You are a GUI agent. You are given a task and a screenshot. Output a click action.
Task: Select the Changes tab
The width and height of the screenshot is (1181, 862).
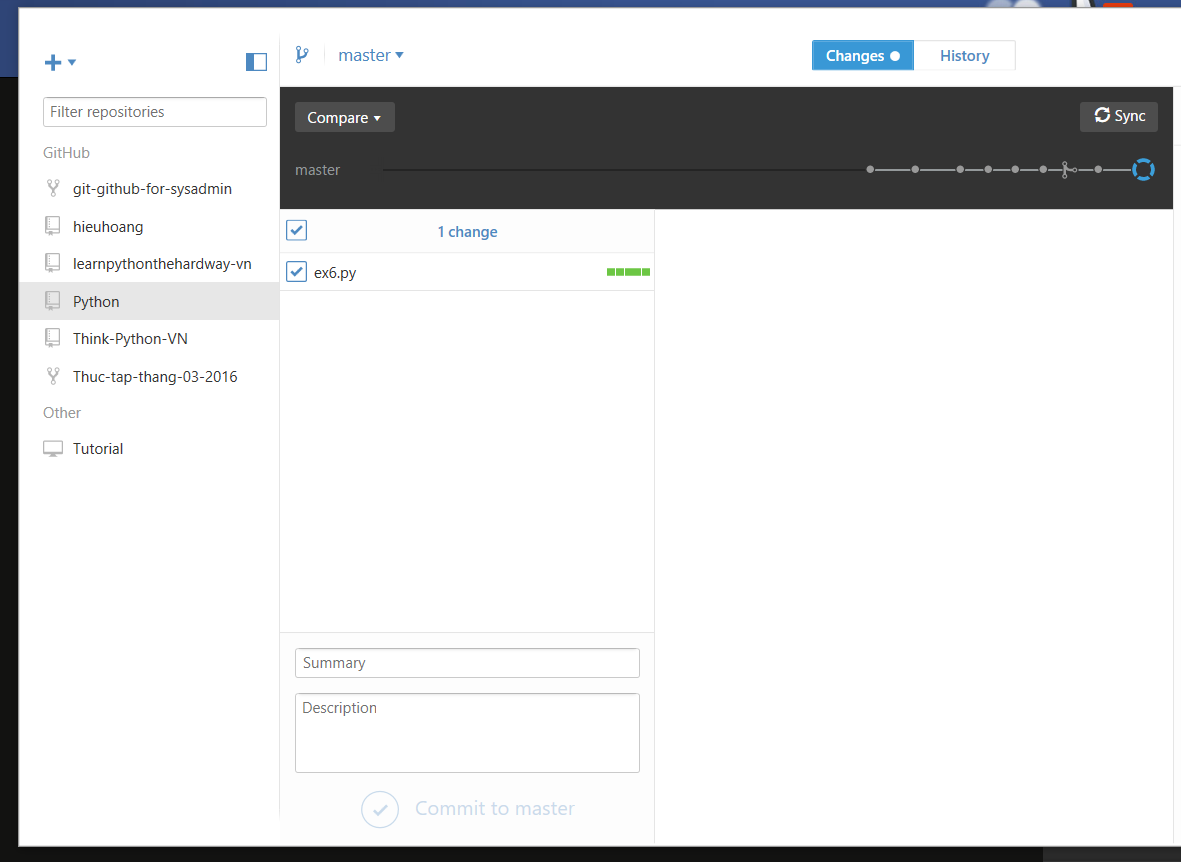(x=861, y=55)
